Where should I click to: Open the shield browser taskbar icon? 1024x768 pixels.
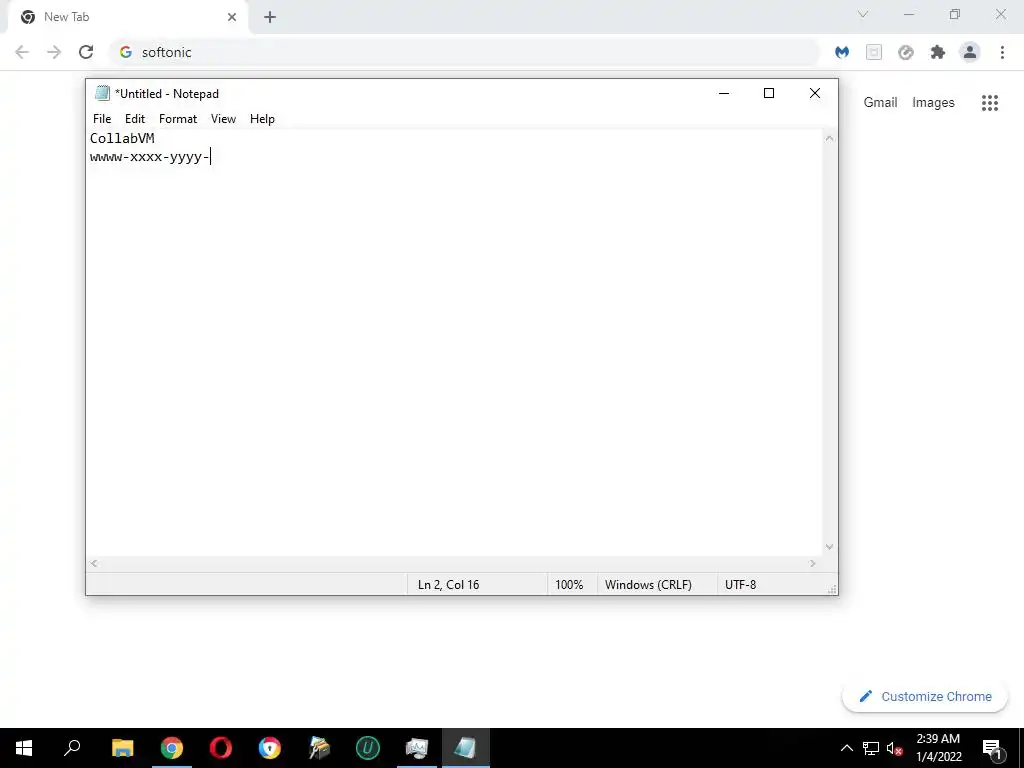(x=270, y=748)
